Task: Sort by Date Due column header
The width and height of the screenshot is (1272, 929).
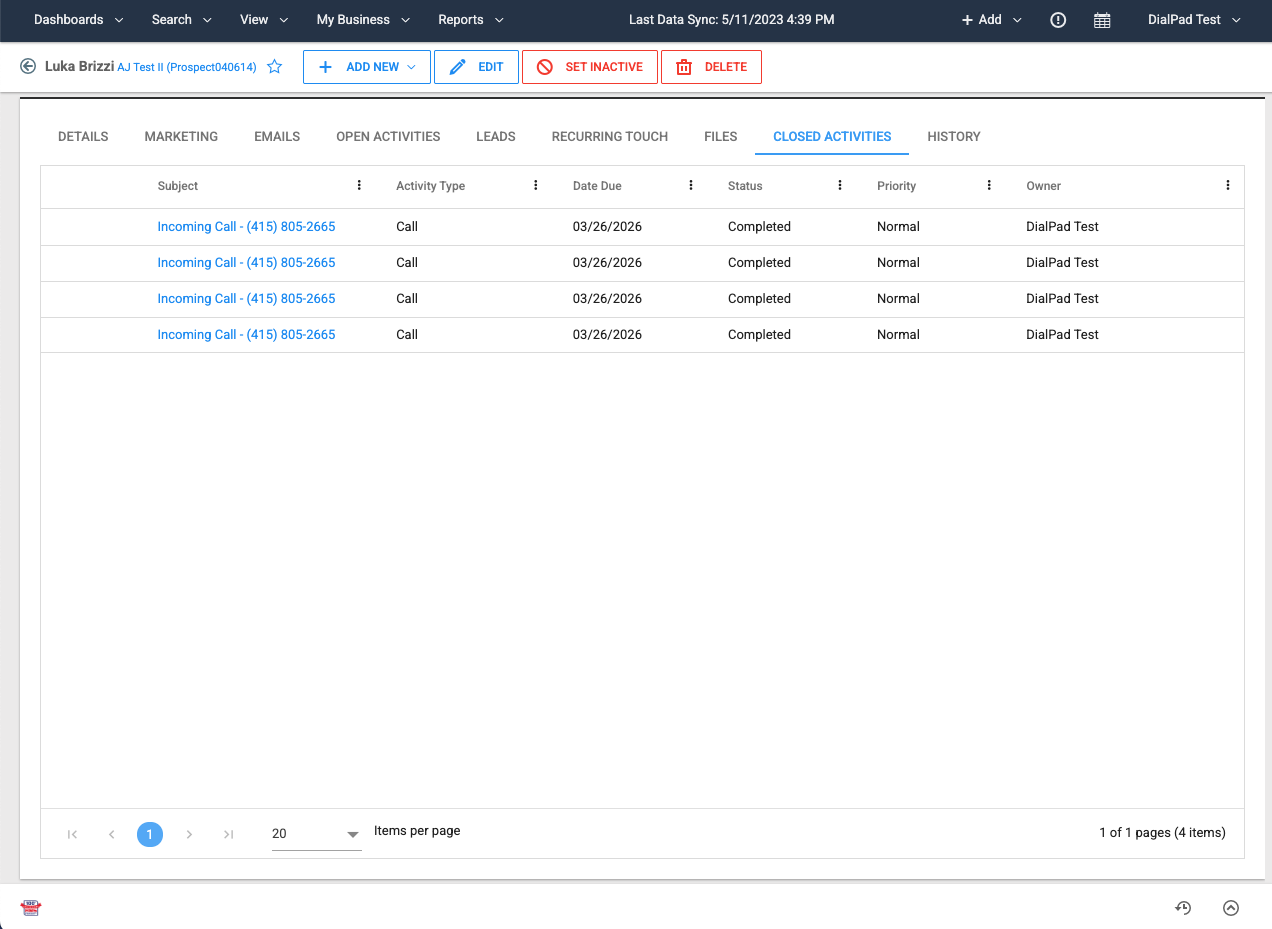Action: point(597,186)
